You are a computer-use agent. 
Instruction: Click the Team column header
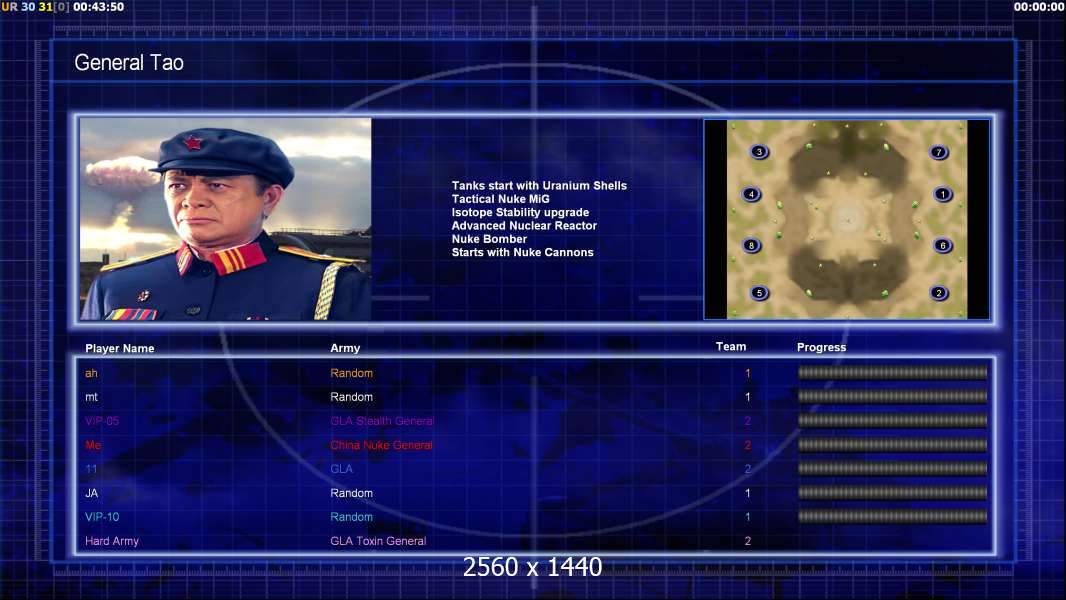click(x=731, y=347)
